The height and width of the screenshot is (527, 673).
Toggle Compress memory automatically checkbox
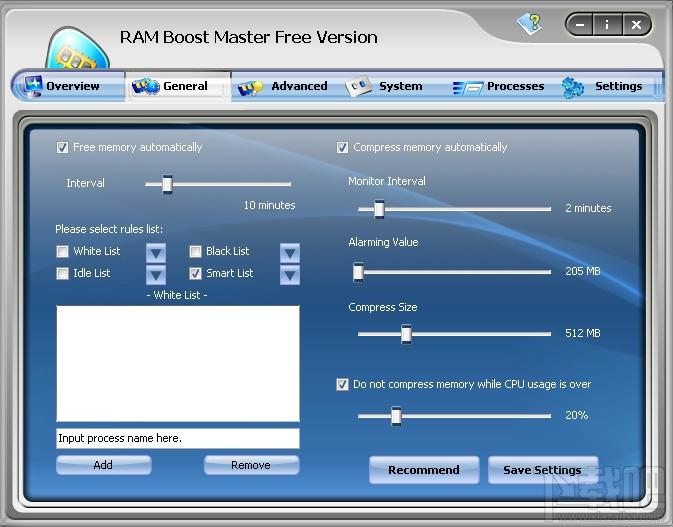click(342, 148)
